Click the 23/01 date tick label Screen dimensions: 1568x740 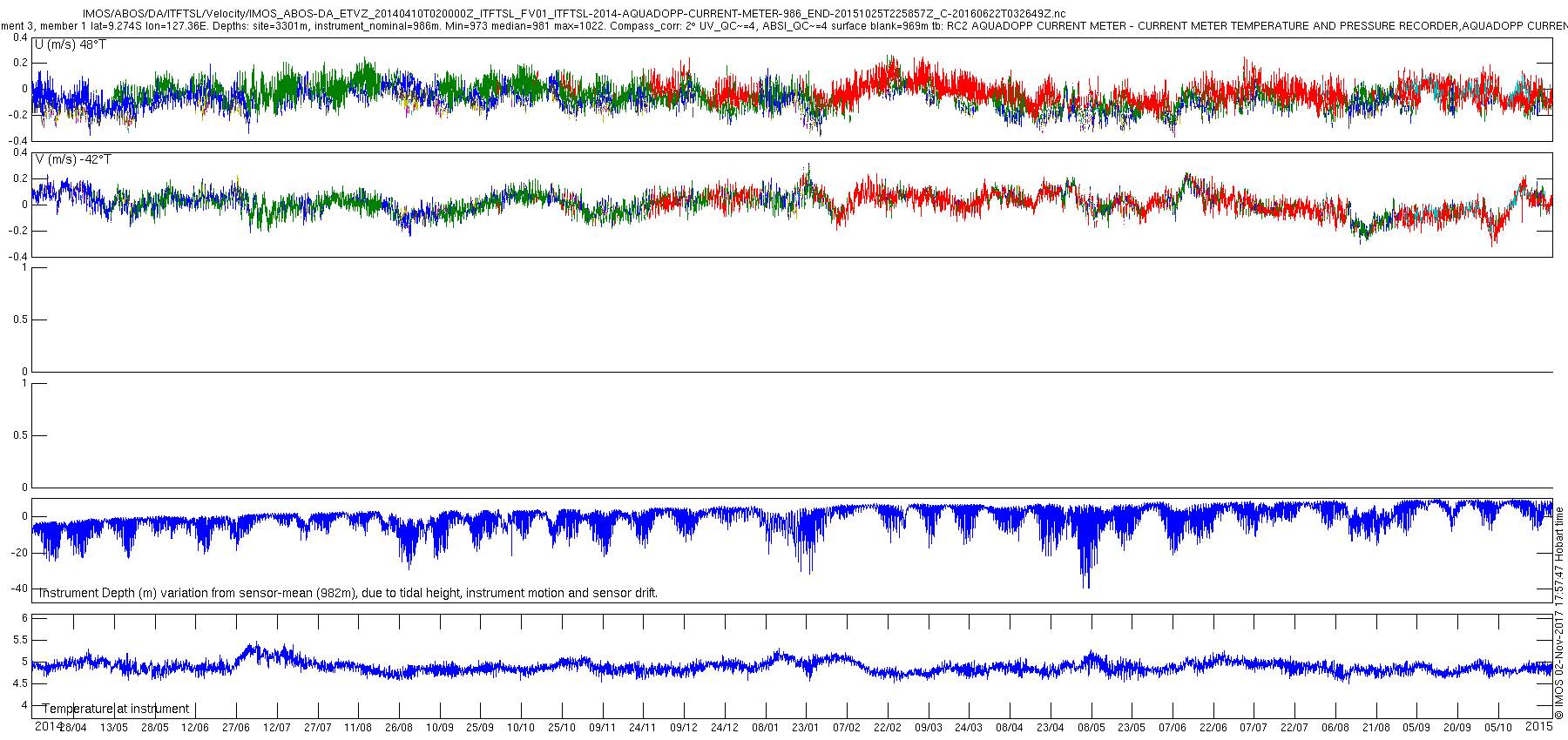pyautogui.click(x=806, y=728)
